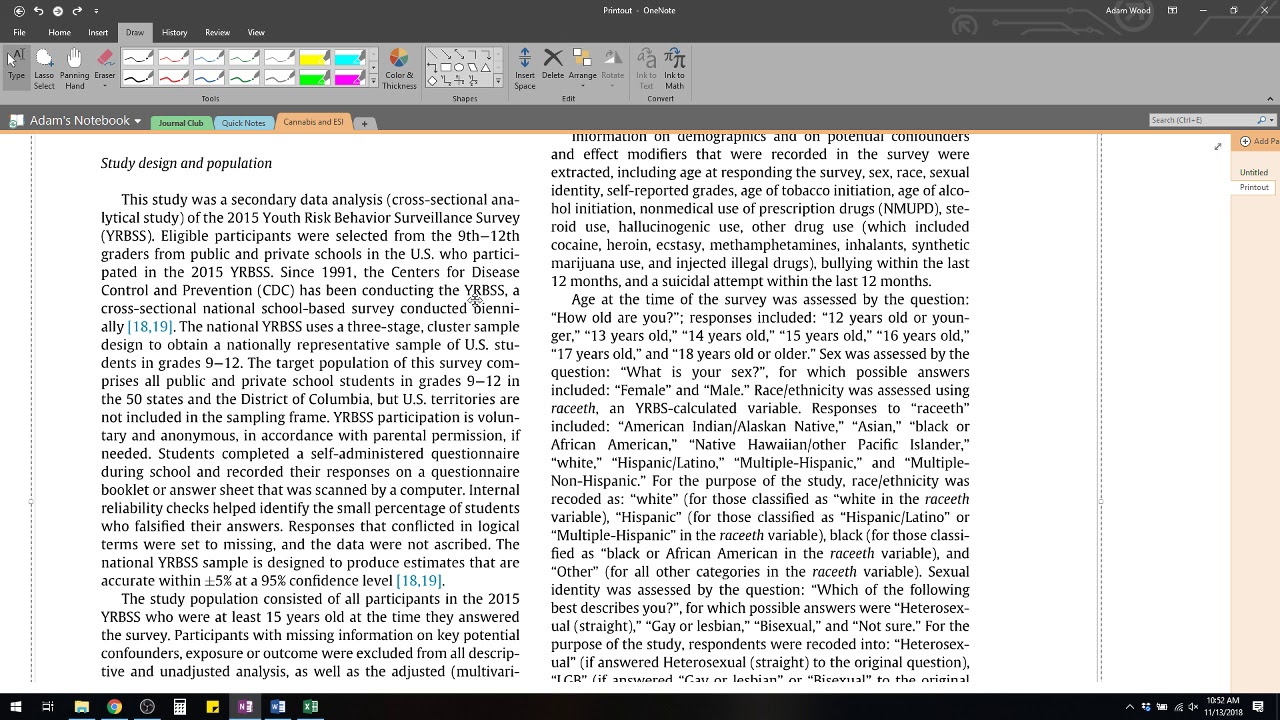Open Color & Thickness dialog
Viewport: 1280px width, 720px height.
pyautogui.click(x=399, y=68)
